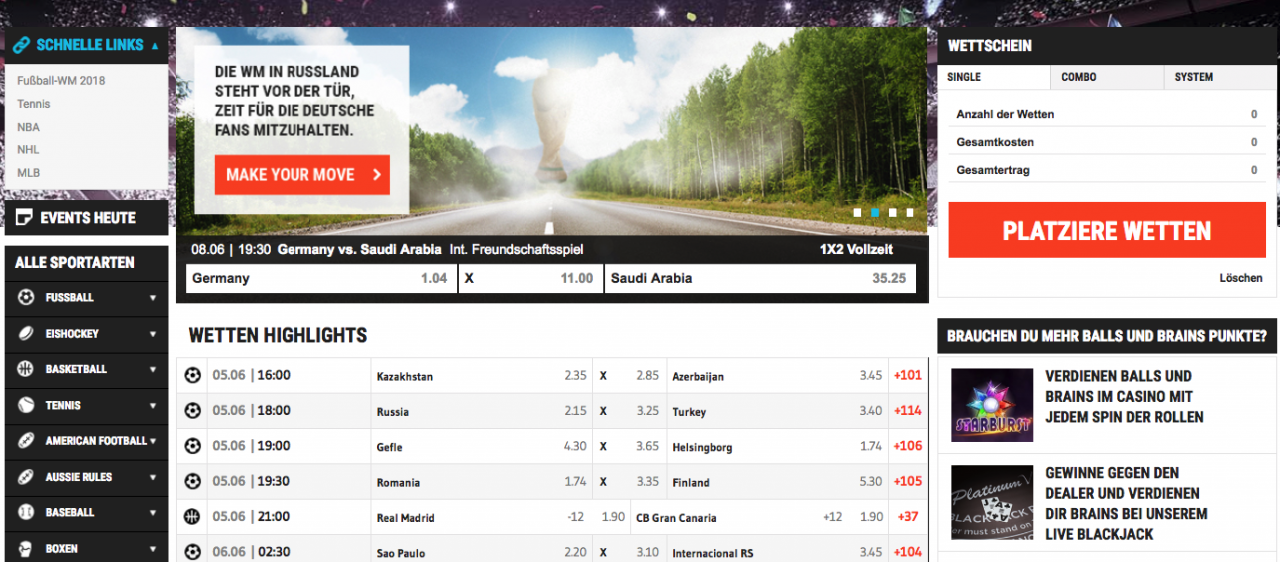This screenshot has width=1280, height=562.
Task: Click the Aussie Rules ball icon
Action: point(26,476)
